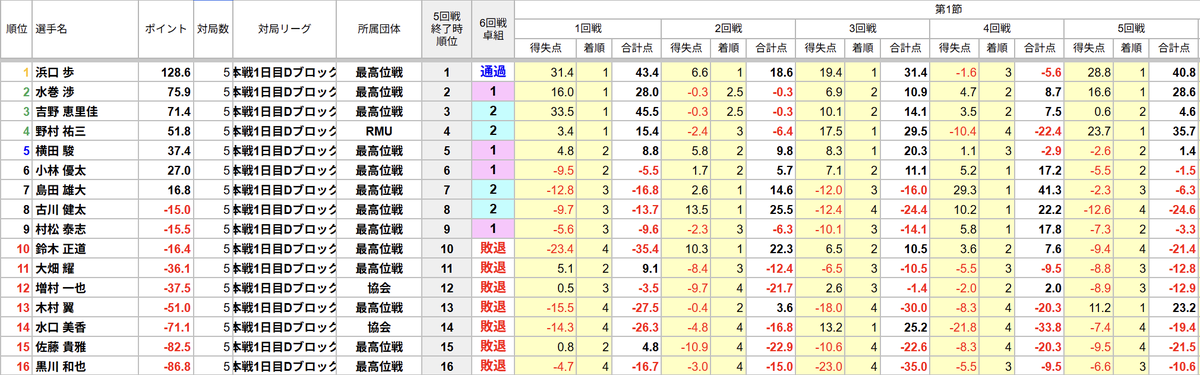Click the -35.4 total cell
Viewport: 1200px width, 375px height.
point(635,248)
